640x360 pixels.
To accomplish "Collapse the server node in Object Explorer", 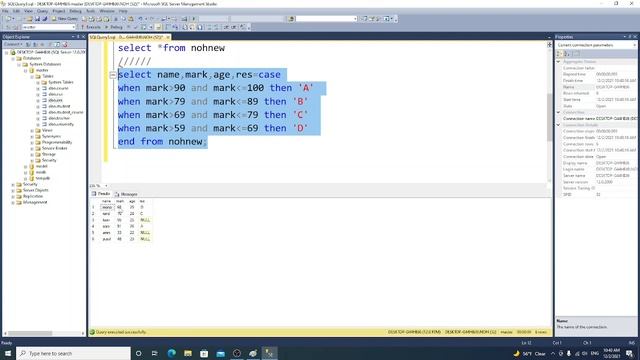I will (7, 53).
